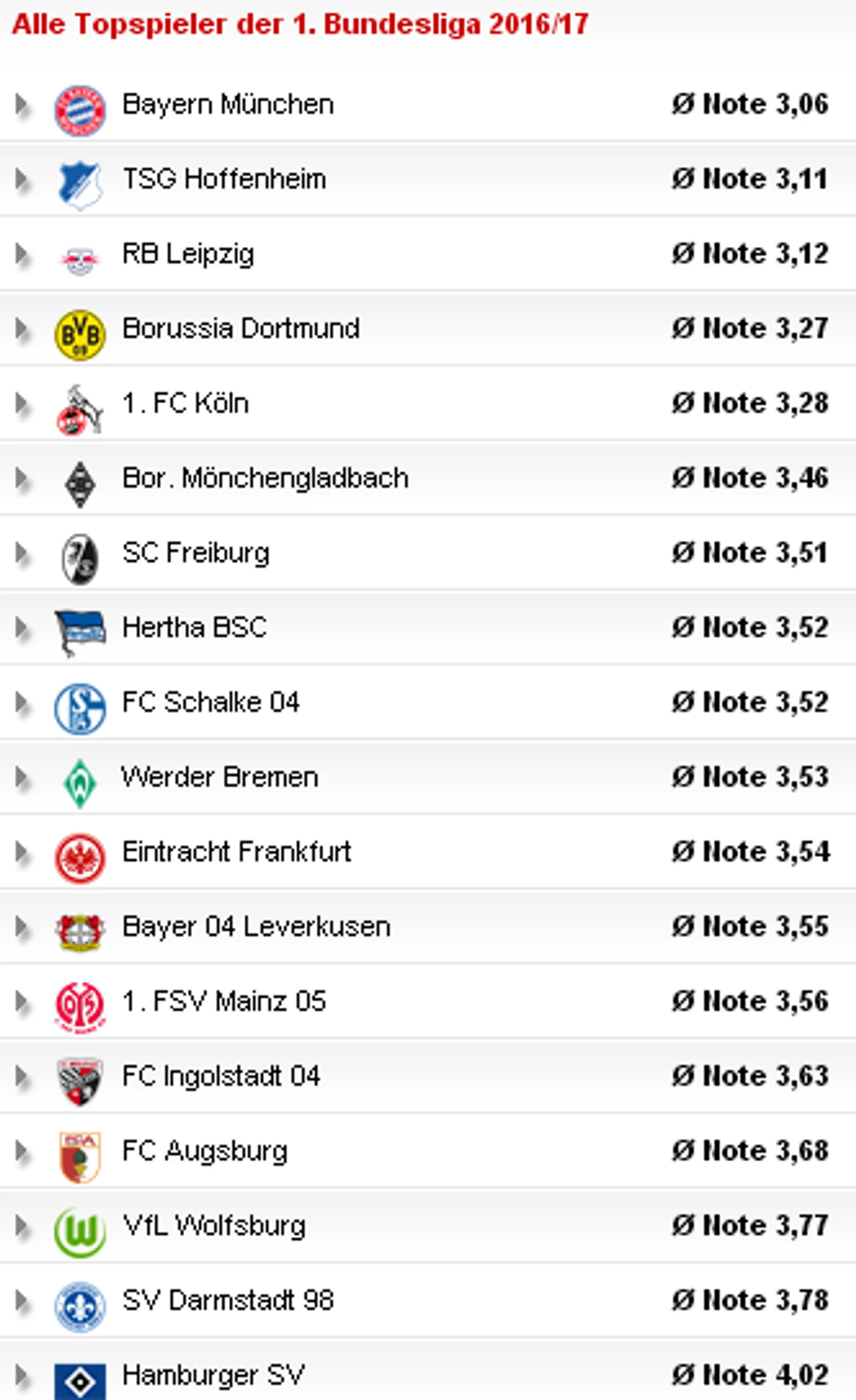Image resolution: width=856 pixels, height=1400 pixels.
Task: Open the FC Ingolstadt 04 team name
Action: coord(221,1076)
